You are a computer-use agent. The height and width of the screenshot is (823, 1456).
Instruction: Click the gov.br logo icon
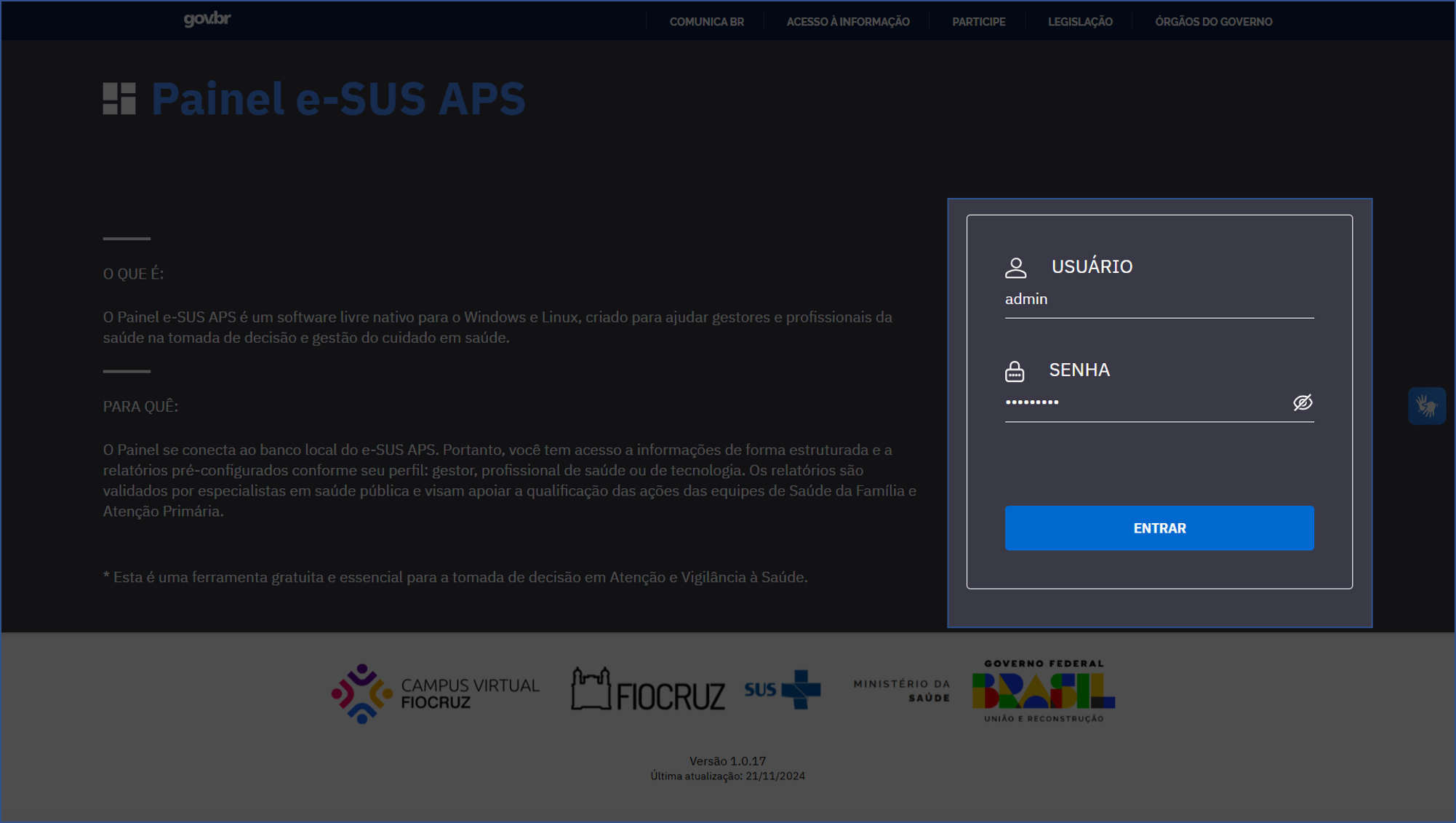(207, 19)
